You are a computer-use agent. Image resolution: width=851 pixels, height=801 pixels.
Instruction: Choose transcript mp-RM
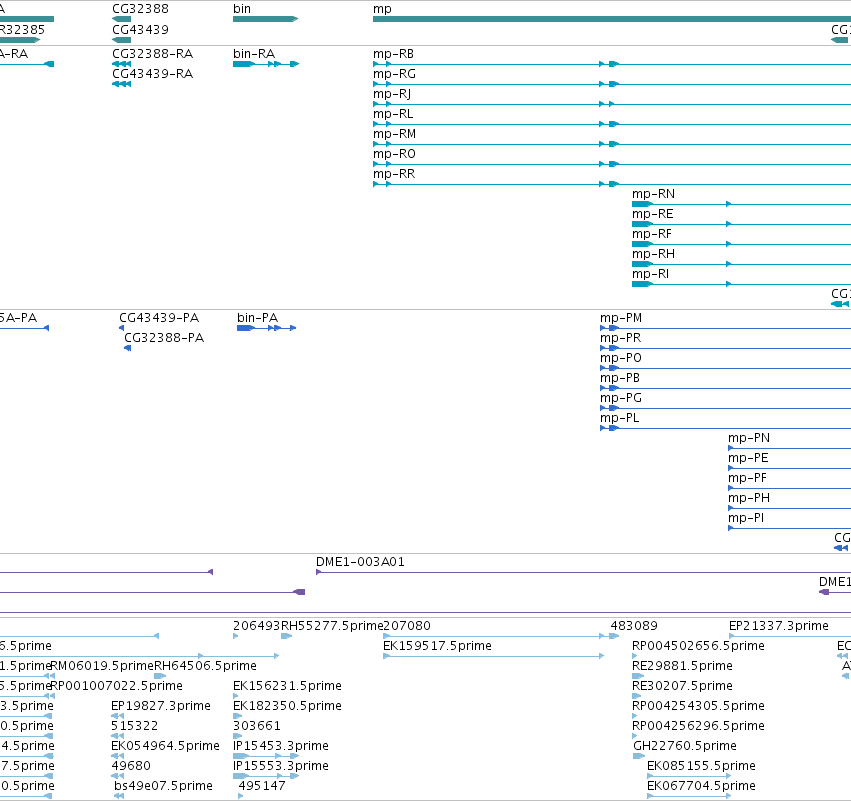point(395,134)
